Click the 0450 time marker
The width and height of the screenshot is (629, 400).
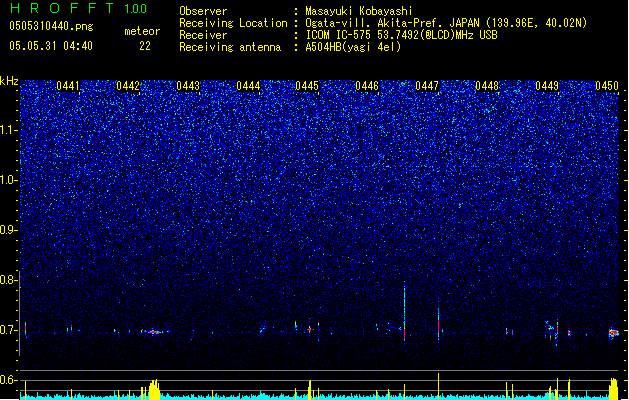click(607, 86)
